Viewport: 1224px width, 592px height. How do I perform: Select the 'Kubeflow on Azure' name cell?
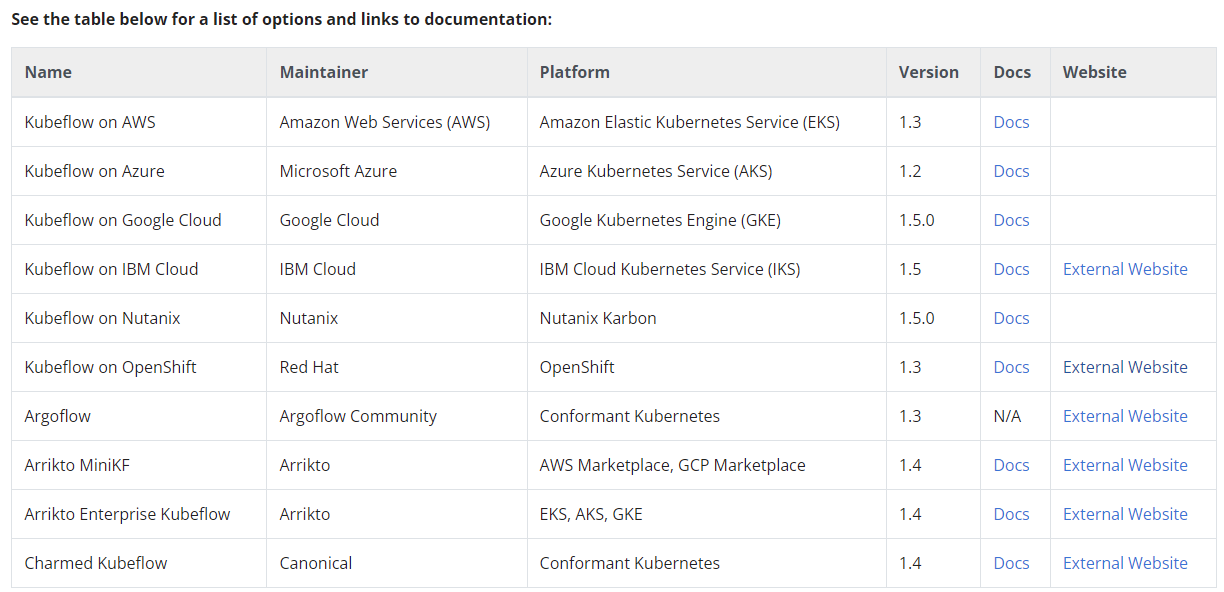(139, 171)
